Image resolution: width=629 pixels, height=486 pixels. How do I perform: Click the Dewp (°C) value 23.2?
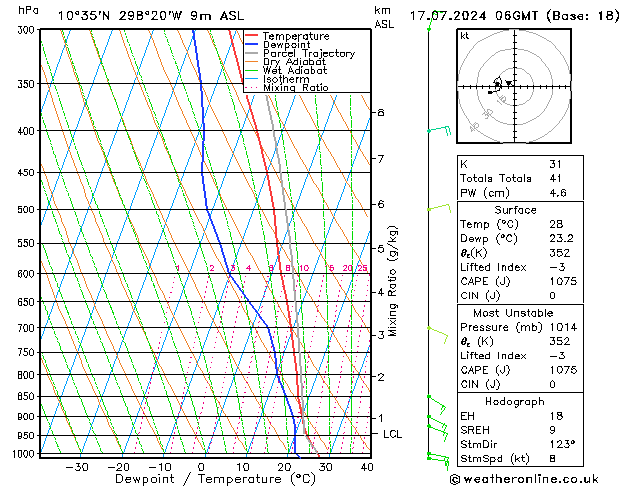tap(561, 239)
